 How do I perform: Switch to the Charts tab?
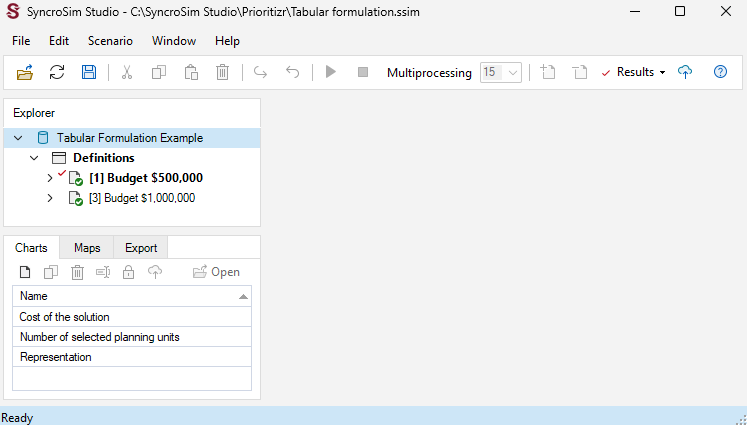(x=31, y=248)
